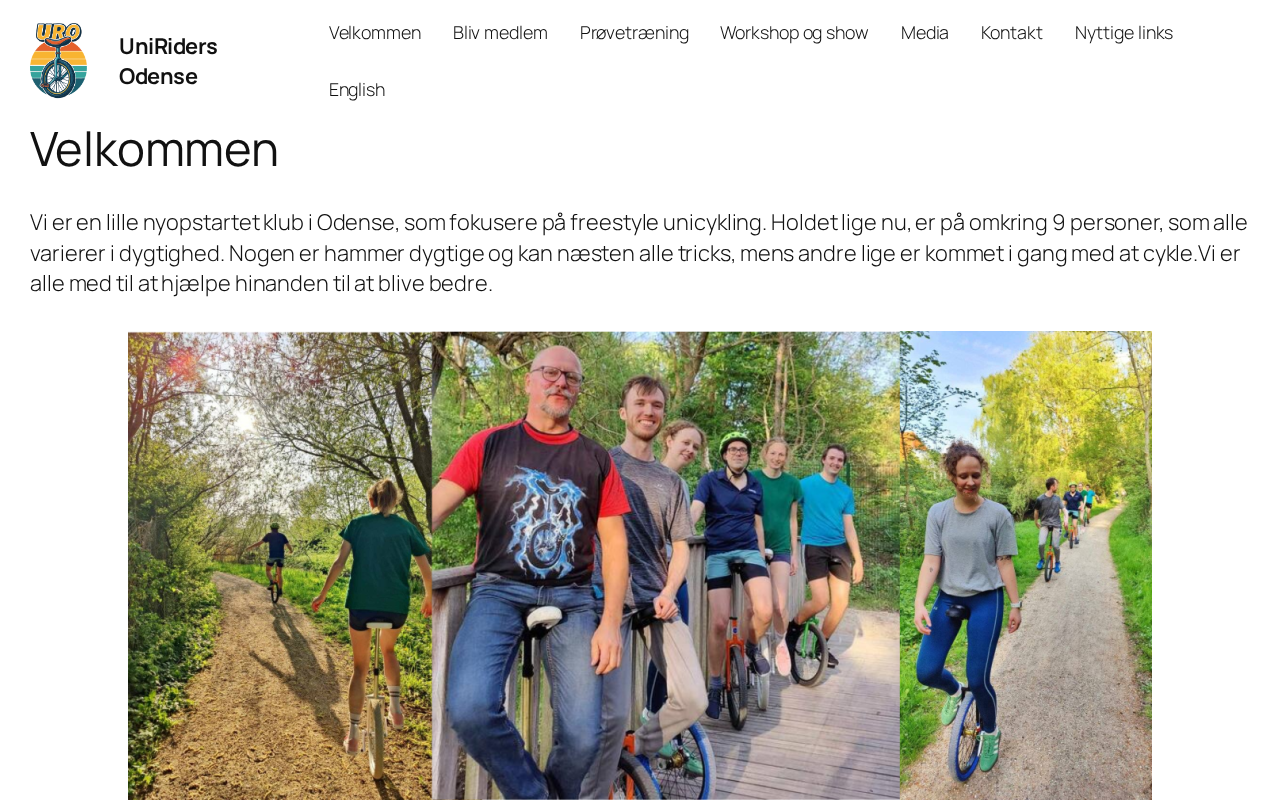
Task: Navigate to the Media page
Action: coord(925,33)
